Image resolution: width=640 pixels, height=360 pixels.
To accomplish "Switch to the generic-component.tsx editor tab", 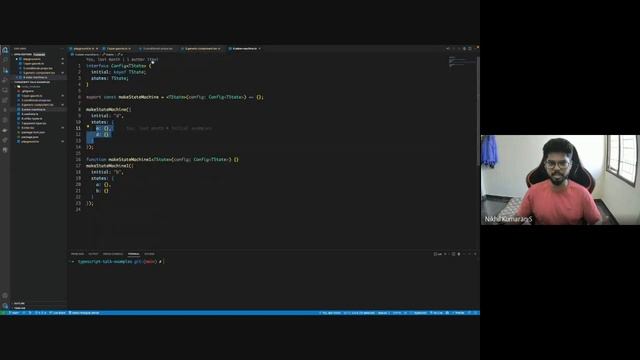I will pos(202,49).
